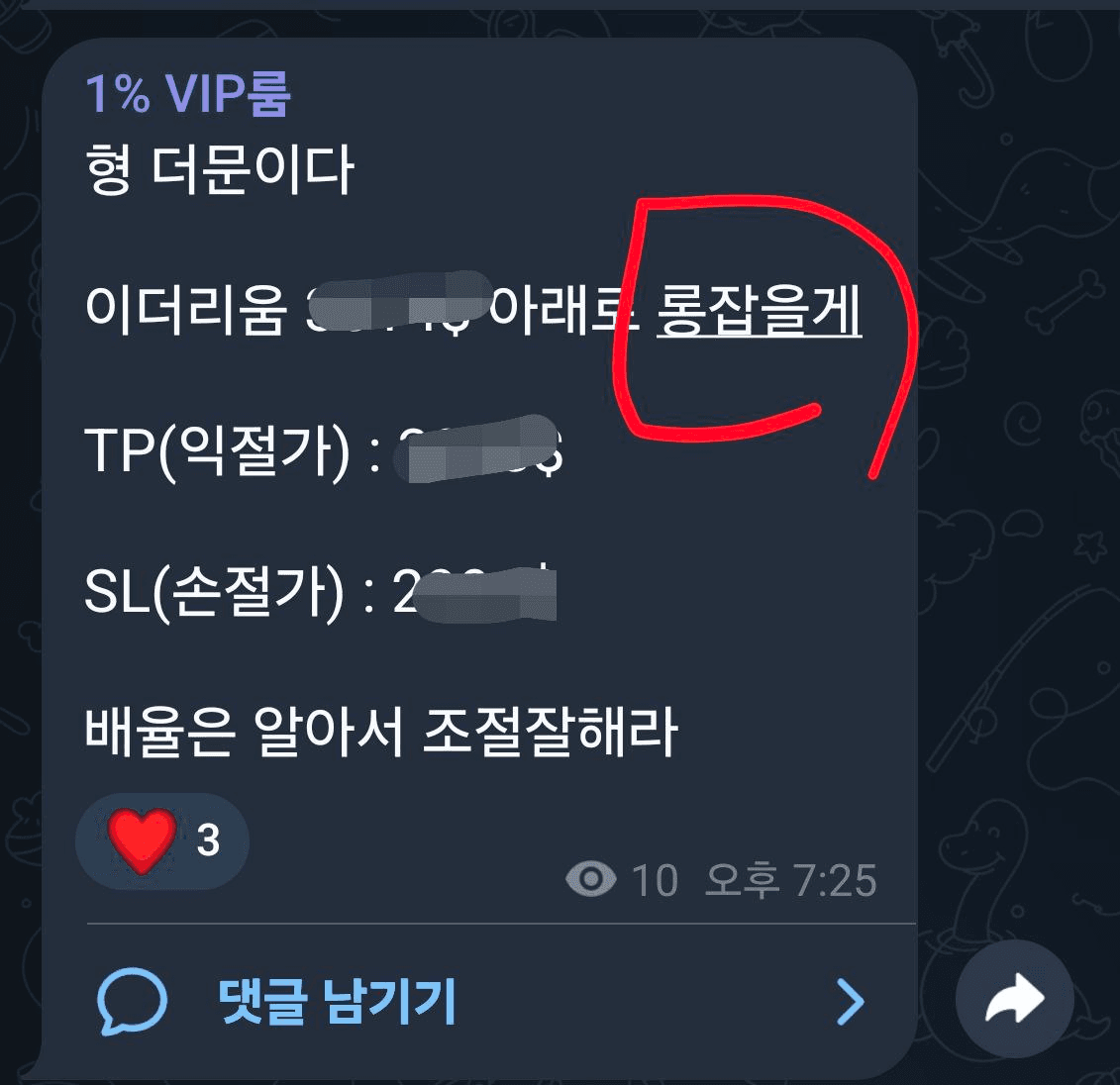Click the underlined 롱잡을게 text
1120x1085 pixels.
pos(760,309)
